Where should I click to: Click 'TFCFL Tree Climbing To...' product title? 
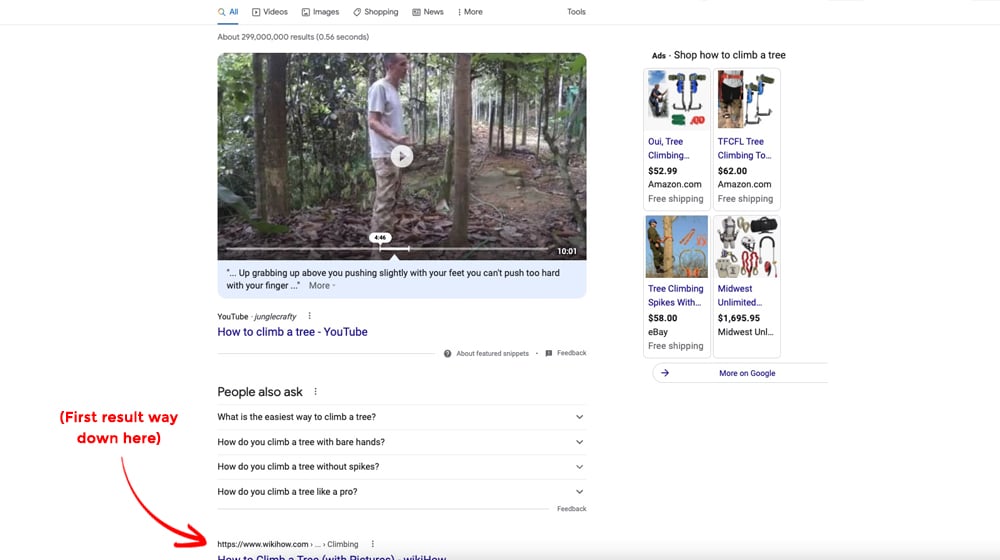(744, 148)
